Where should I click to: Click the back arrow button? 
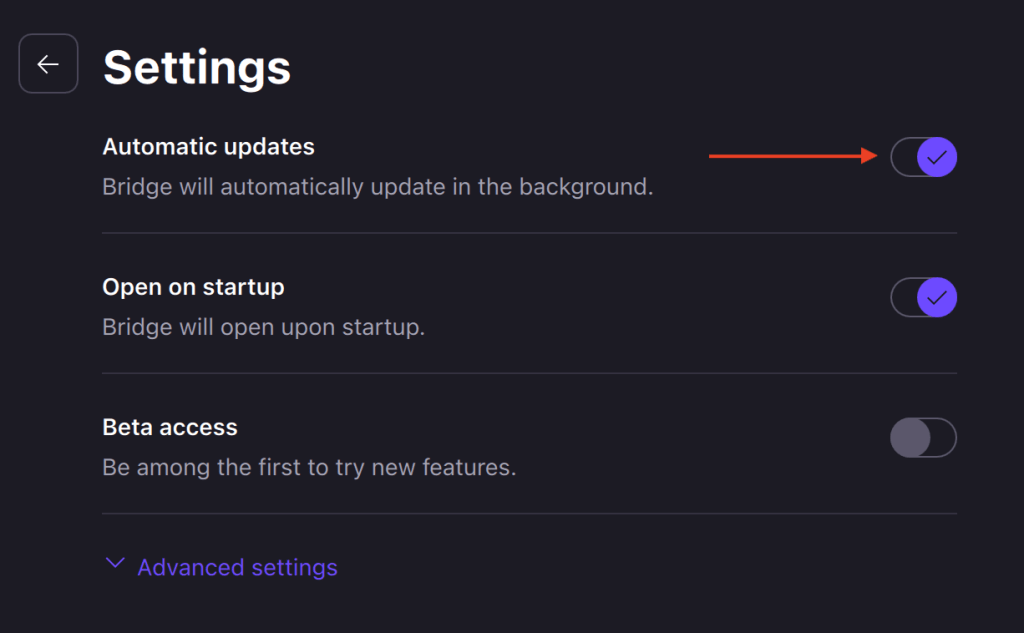tap(48, 64)
